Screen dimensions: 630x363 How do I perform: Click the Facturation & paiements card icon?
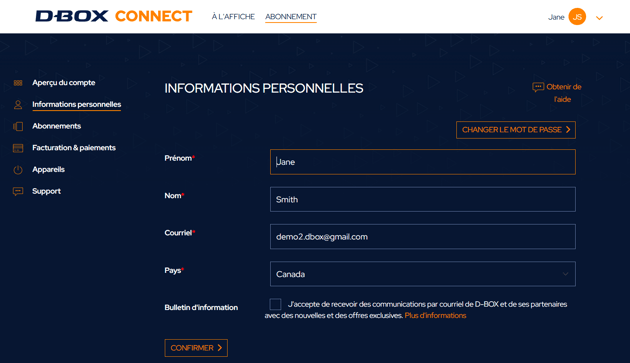[18, 148]
